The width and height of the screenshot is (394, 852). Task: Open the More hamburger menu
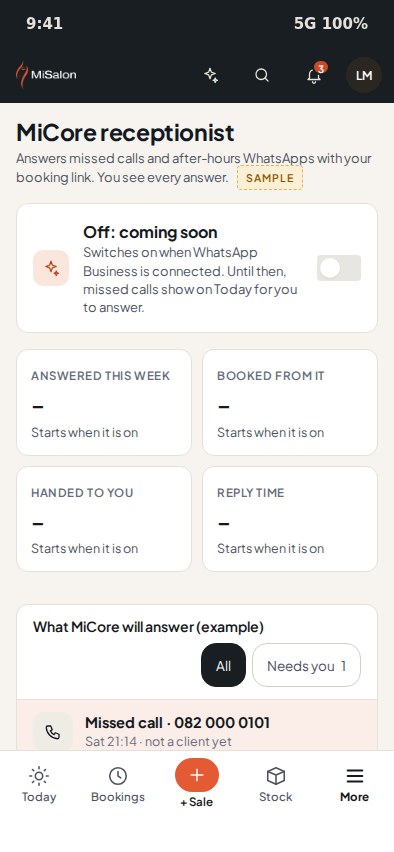tap(354, 785)
